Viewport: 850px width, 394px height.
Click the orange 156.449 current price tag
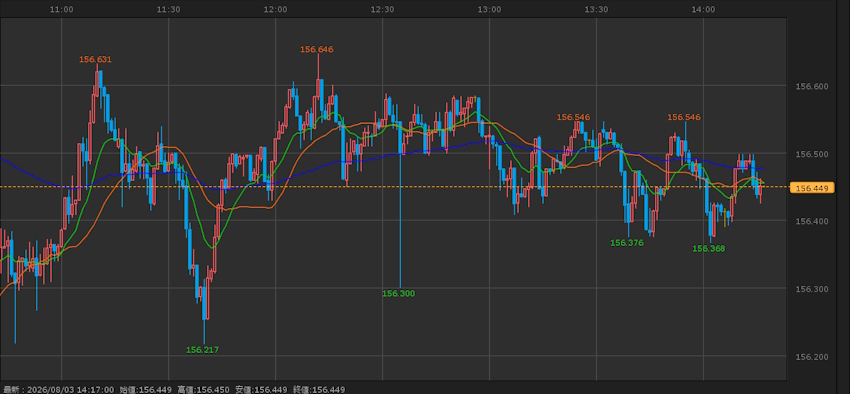click(812, 188)
